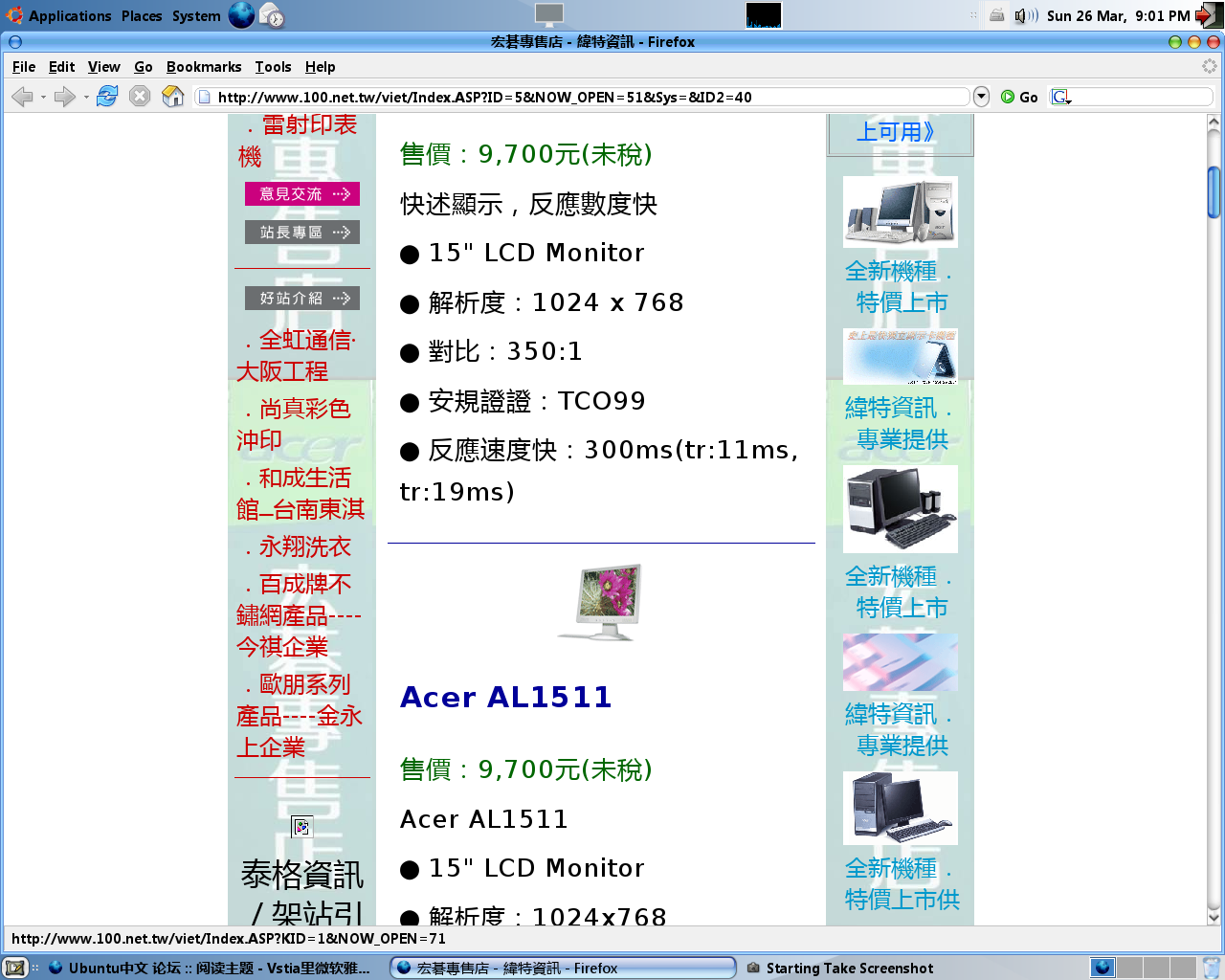Click the volume speaker icon
This screenshot has width=1225, height=980.
[1025, 15]
